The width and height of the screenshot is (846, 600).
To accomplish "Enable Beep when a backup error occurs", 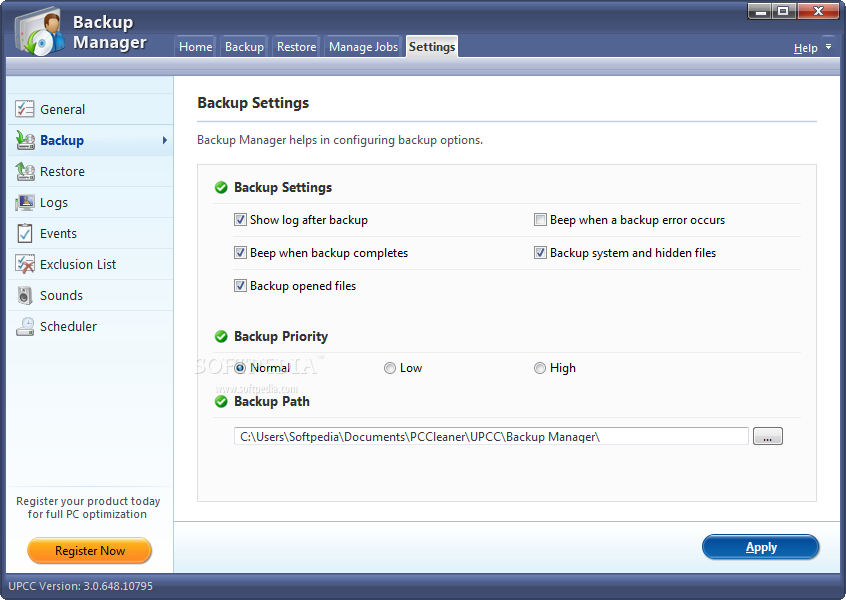I will coord(540,220).
